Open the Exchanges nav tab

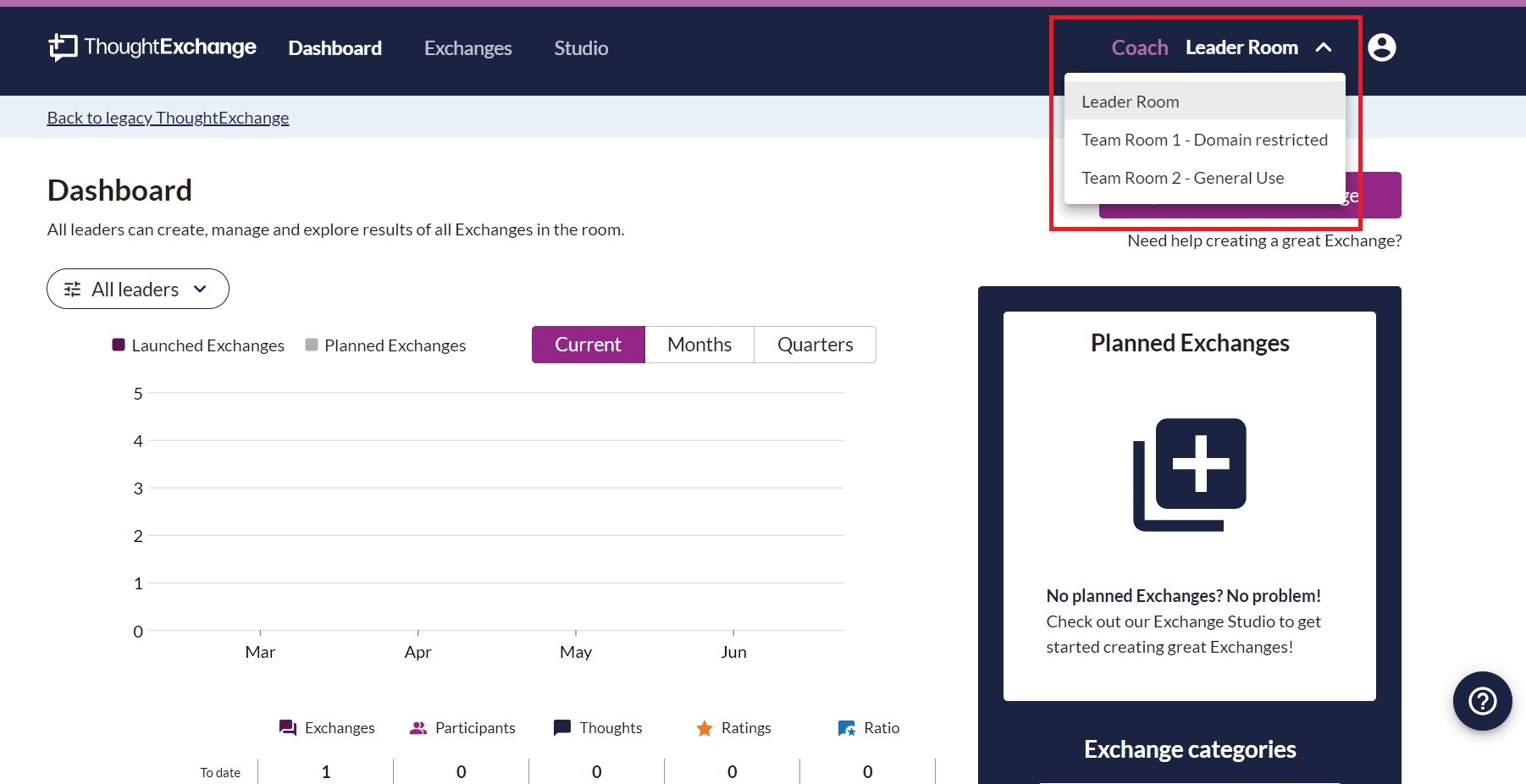click(468, 48)
